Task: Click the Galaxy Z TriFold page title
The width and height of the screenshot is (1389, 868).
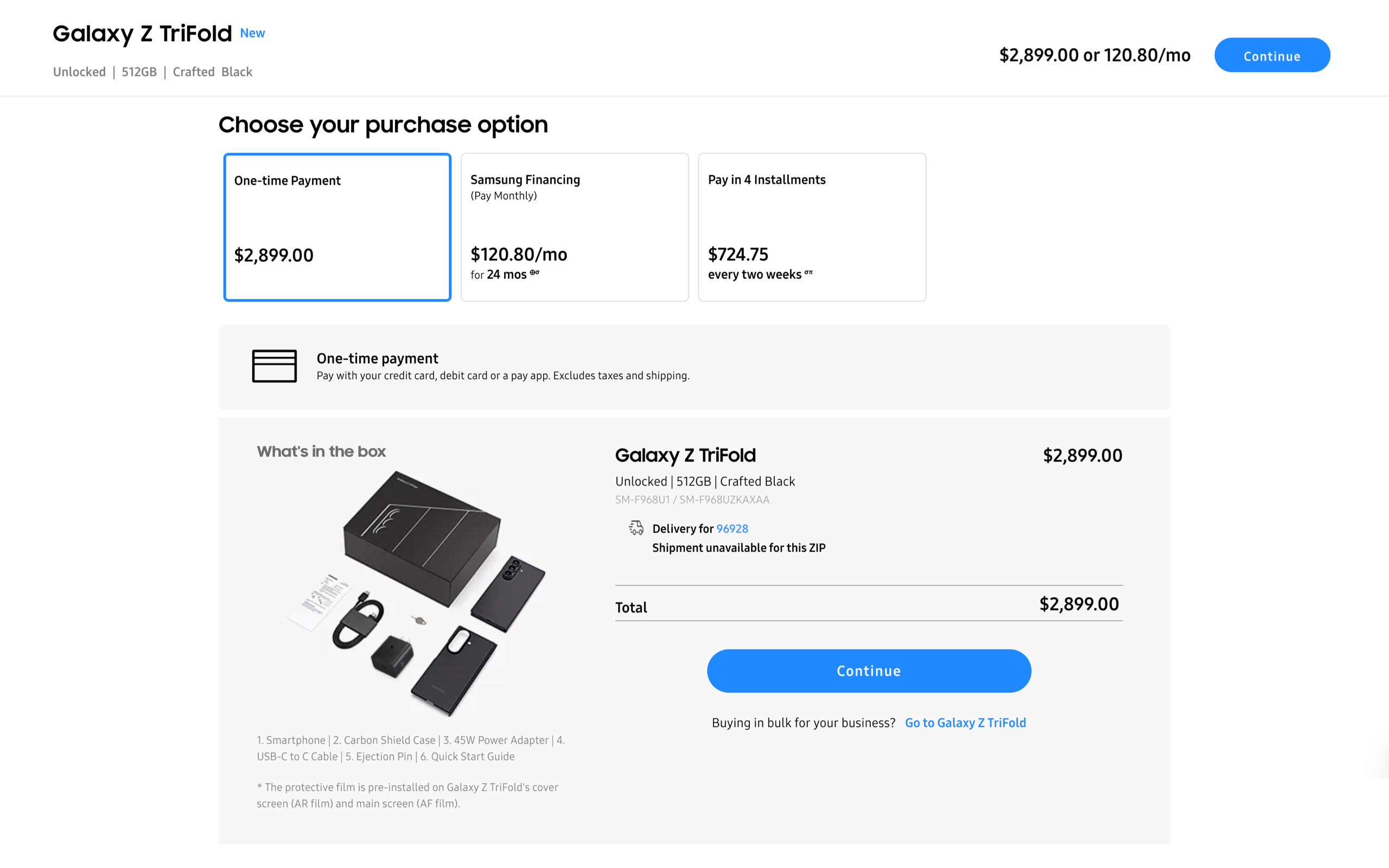Action: point(141,34)
